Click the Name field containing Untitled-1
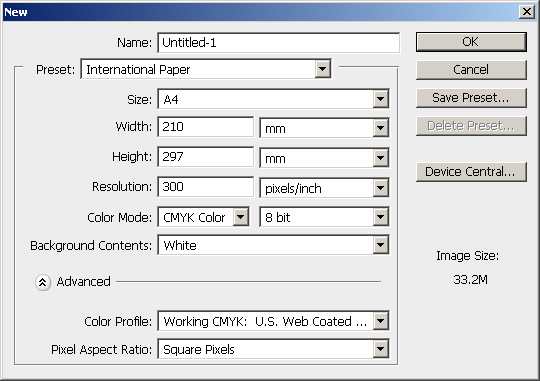 click(x=279, y=43)
